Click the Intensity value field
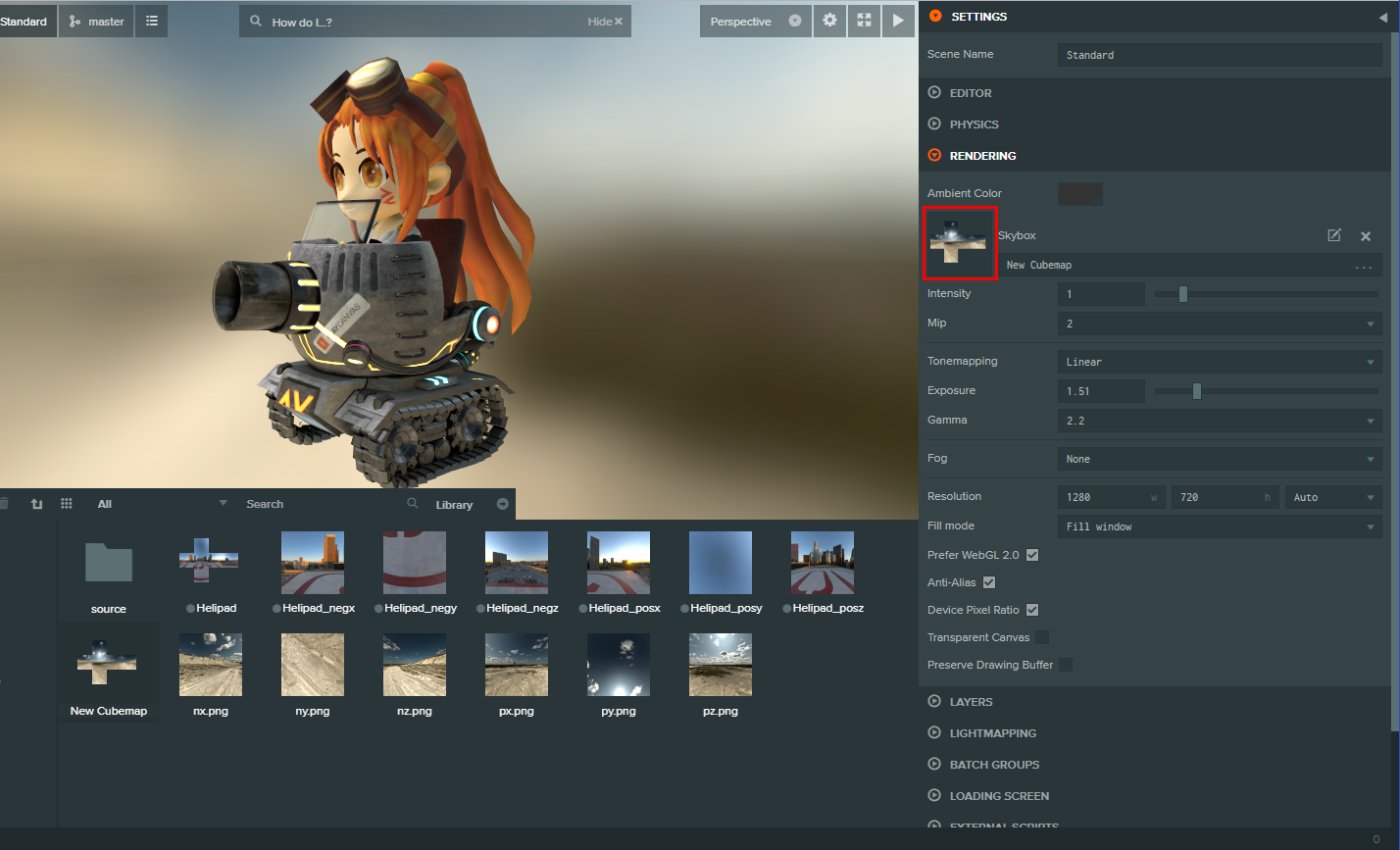The image size is (1400, 850). [x=1101, y=294]
